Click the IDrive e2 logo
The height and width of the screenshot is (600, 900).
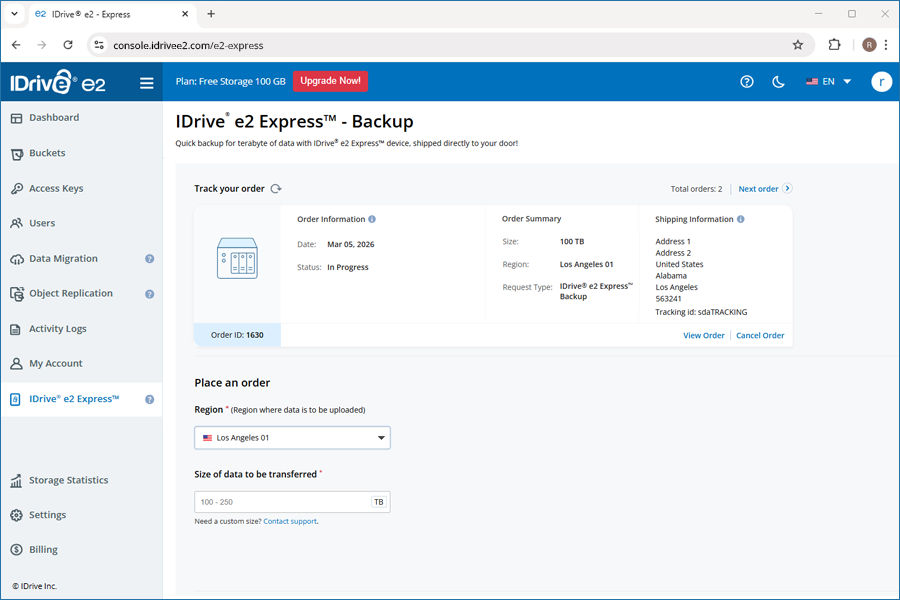click(x=58, y=83)
